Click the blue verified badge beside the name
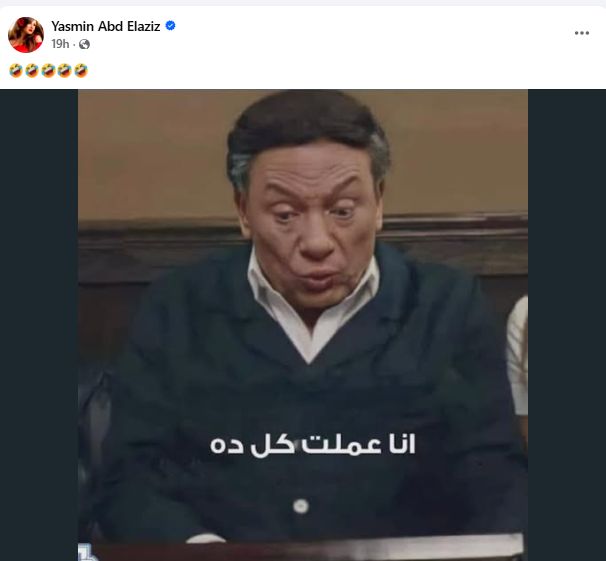606x561 pixels. click(170, 26)
